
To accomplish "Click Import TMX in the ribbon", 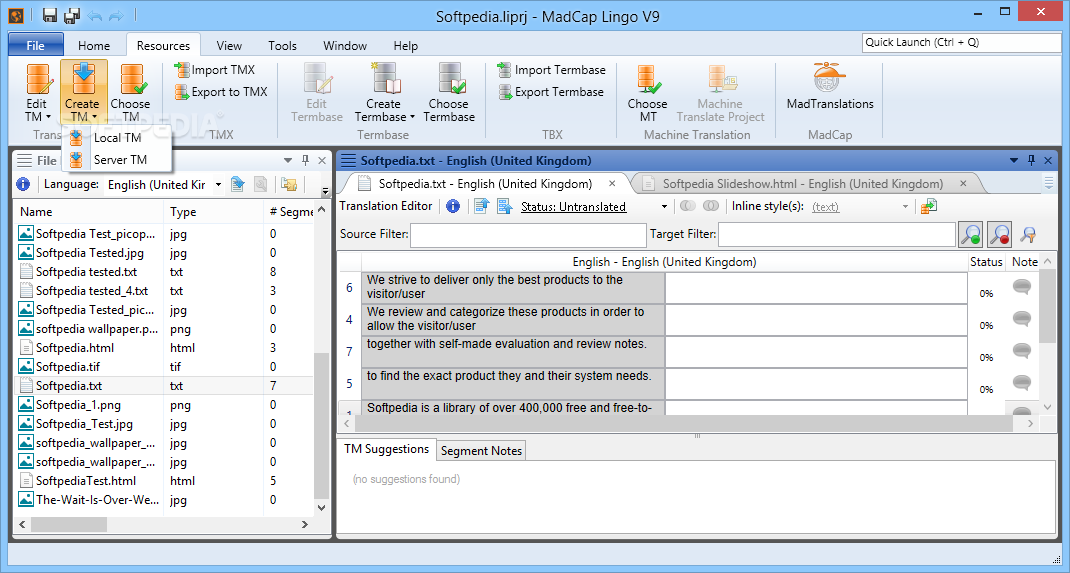I will pyautogui.click(x=215, y=70).
